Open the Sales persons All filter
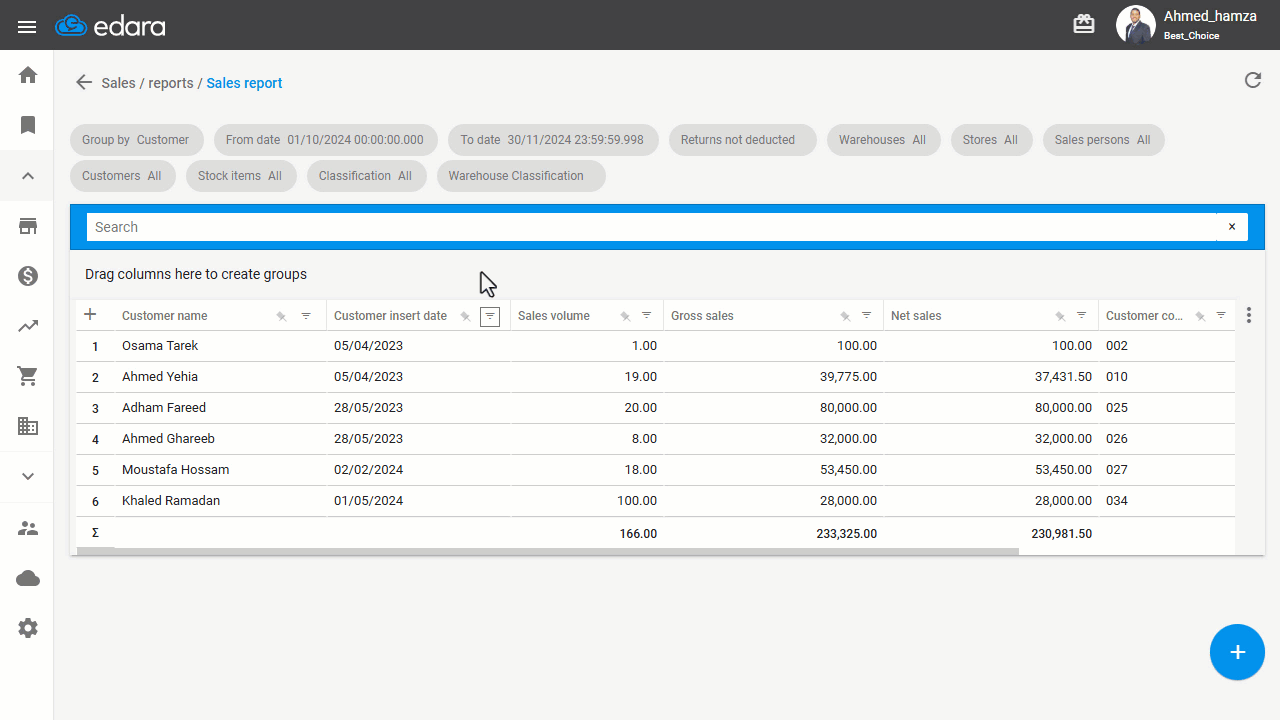 1103,140
